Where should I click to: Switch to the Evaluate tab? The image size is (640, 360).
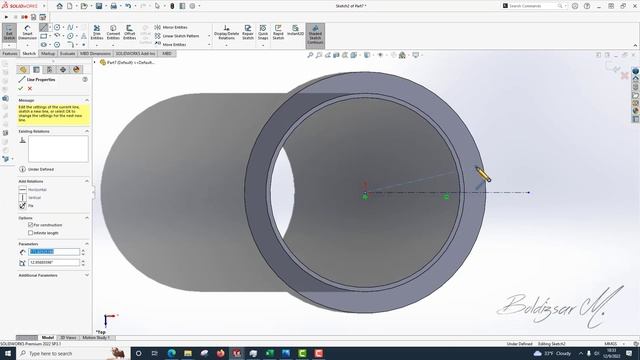(x=67, y=53)
